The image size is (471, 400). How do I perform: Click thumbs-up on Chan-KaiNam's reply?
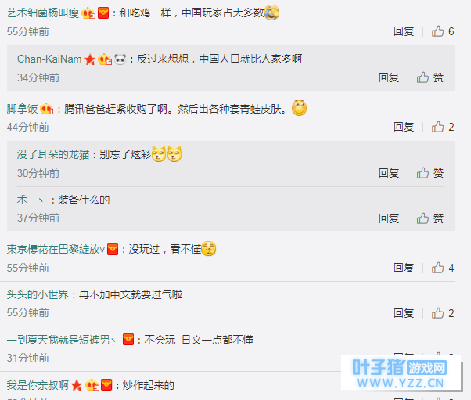430,78
